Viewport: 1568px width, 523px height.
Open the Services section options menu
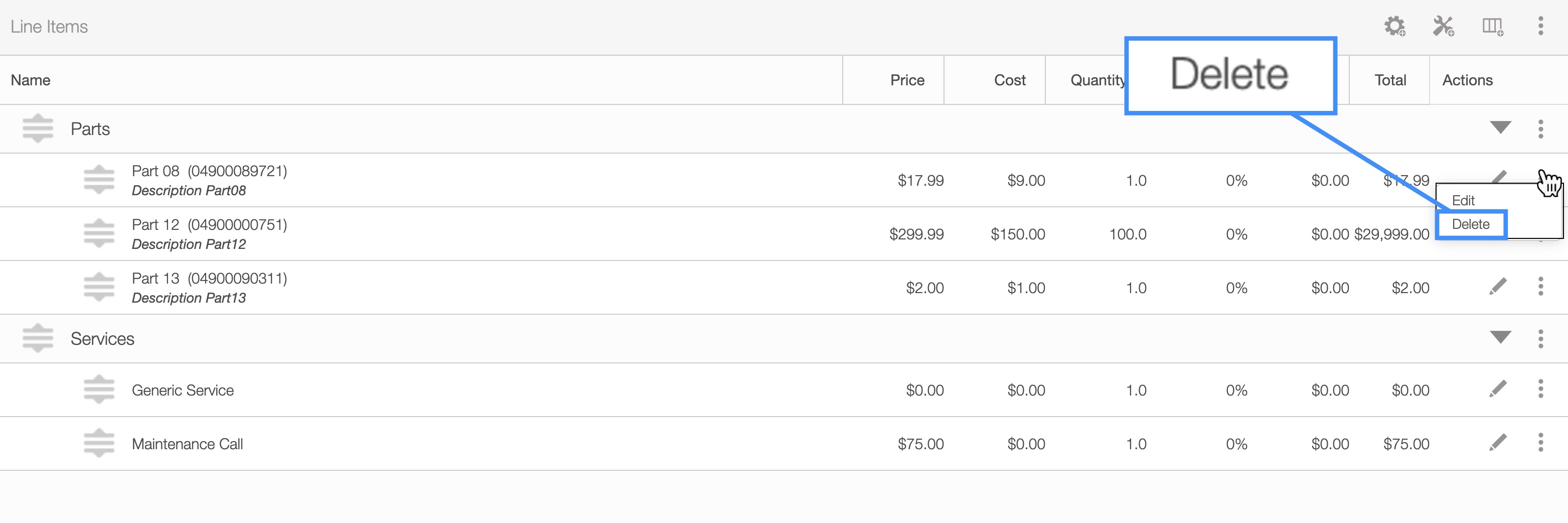(x=1540, y=338)
